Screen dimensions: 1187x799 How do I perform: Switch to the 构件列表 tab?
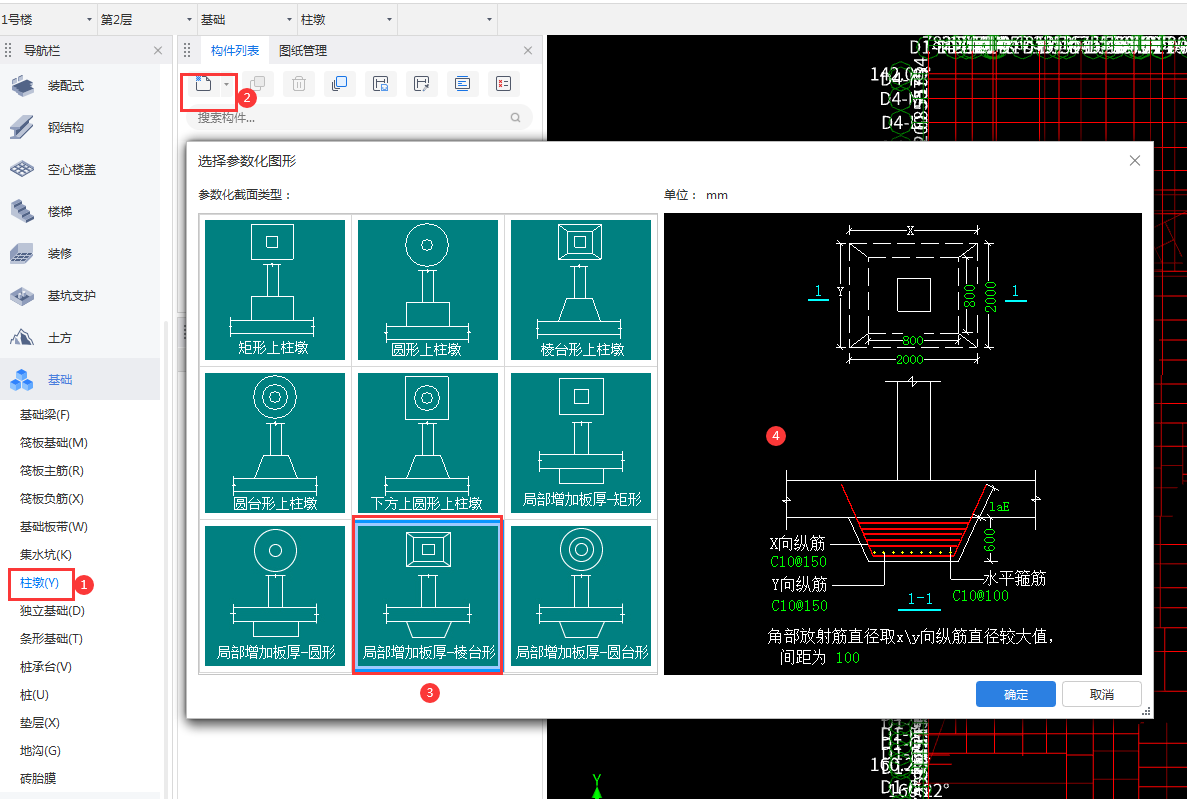tap(235, 51)
